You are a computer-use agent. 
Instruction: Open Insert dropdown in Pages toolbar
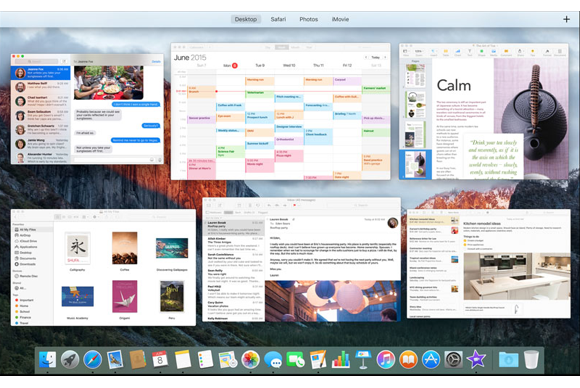(433, 53)
